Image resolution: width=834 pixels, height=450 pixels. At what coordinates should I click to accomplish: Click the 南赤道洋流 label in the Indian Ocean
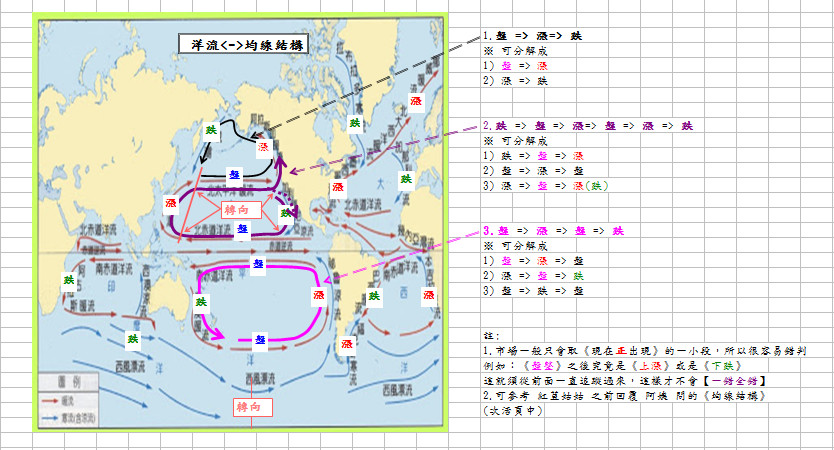pyautogui.click(x=113, y=269)
